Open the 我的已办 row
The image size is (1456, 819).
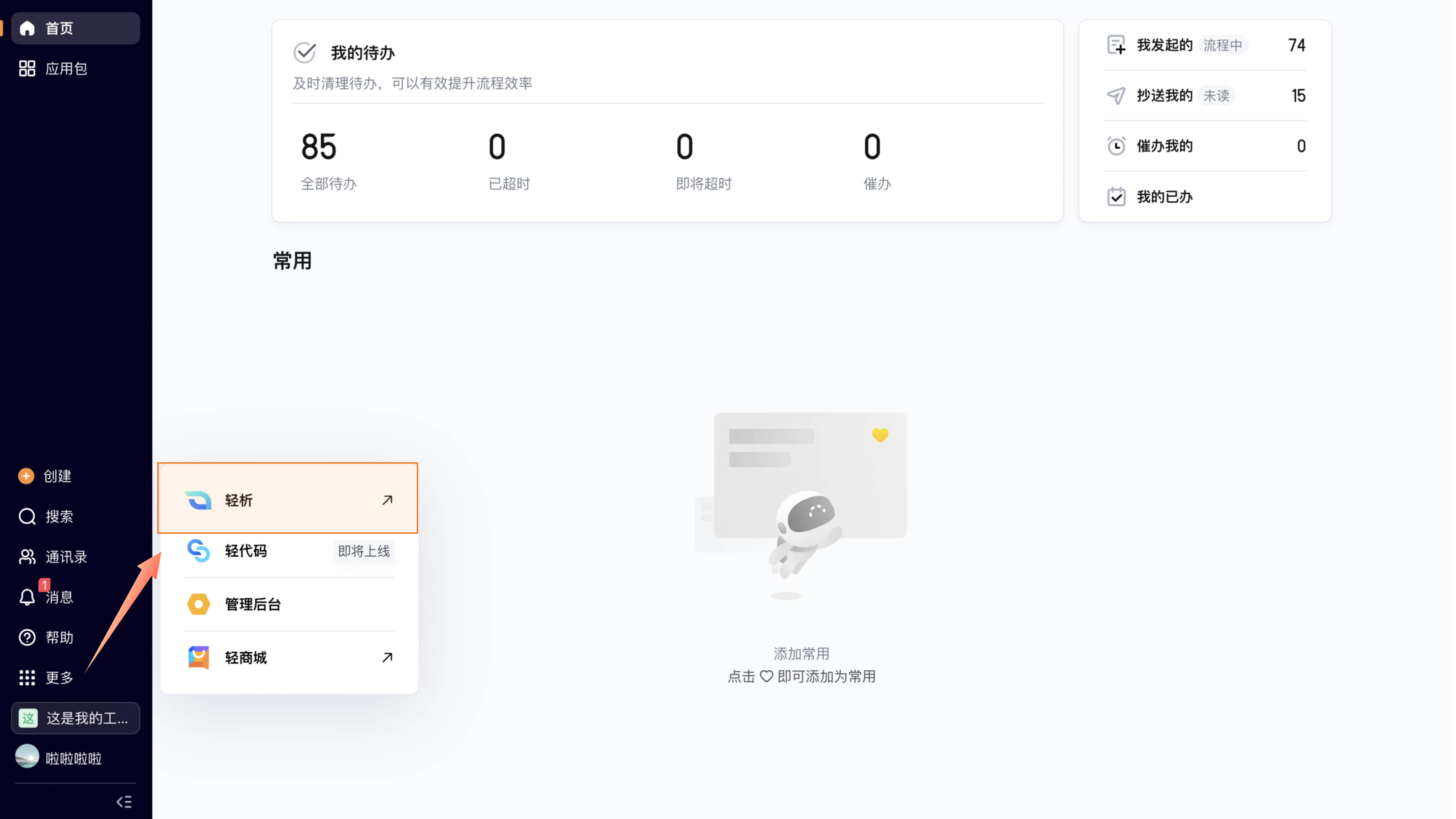(x=1205, y=197)
